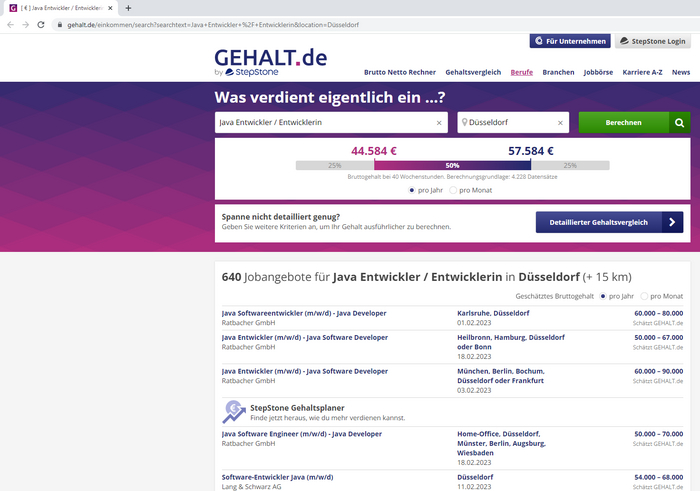Select pro Jahr for Geschätztes Bruttogehalt

(603, 296)
